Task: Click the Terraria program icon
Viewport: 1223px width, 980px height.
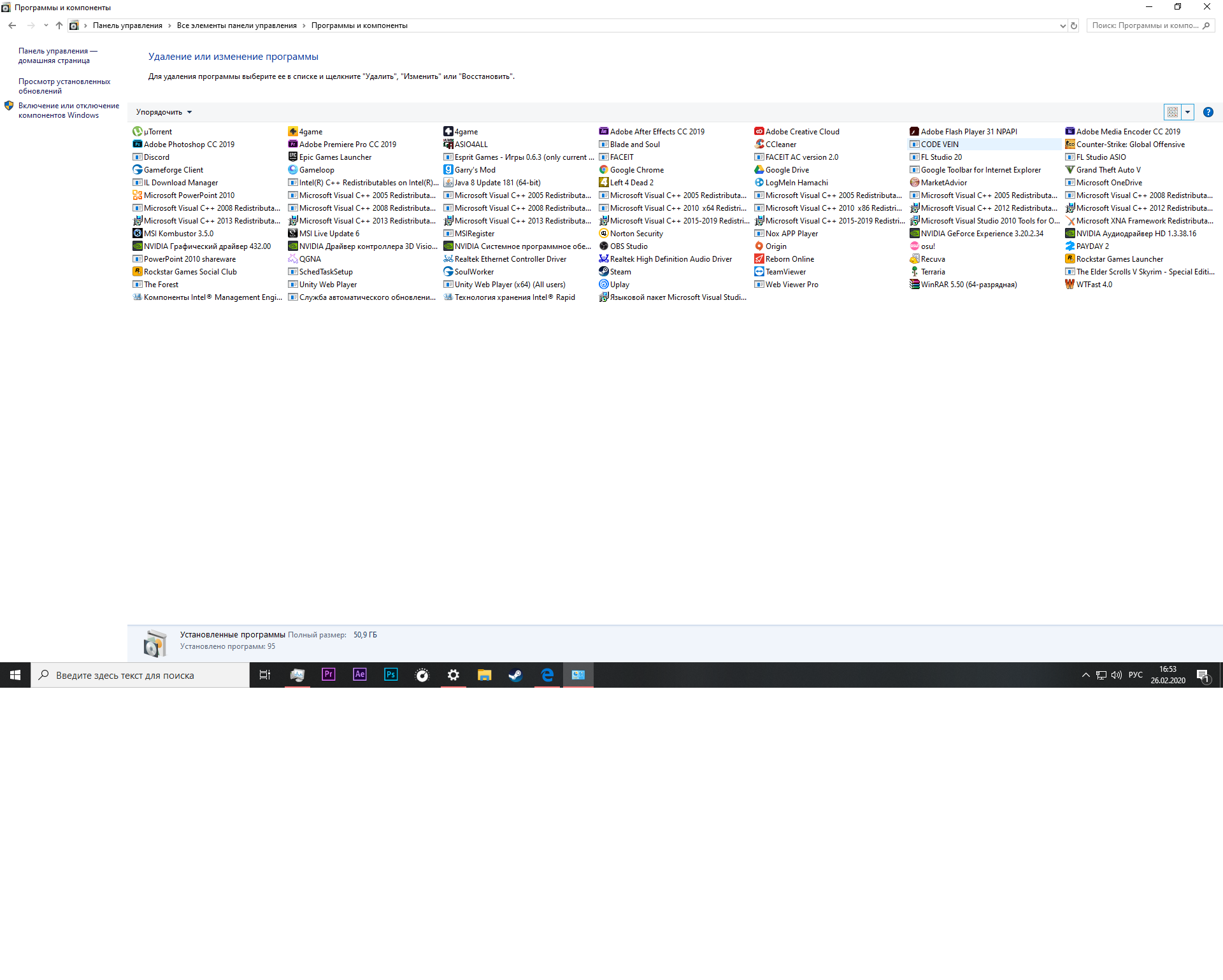Action: pyautogui.click(x=914, y=272)
